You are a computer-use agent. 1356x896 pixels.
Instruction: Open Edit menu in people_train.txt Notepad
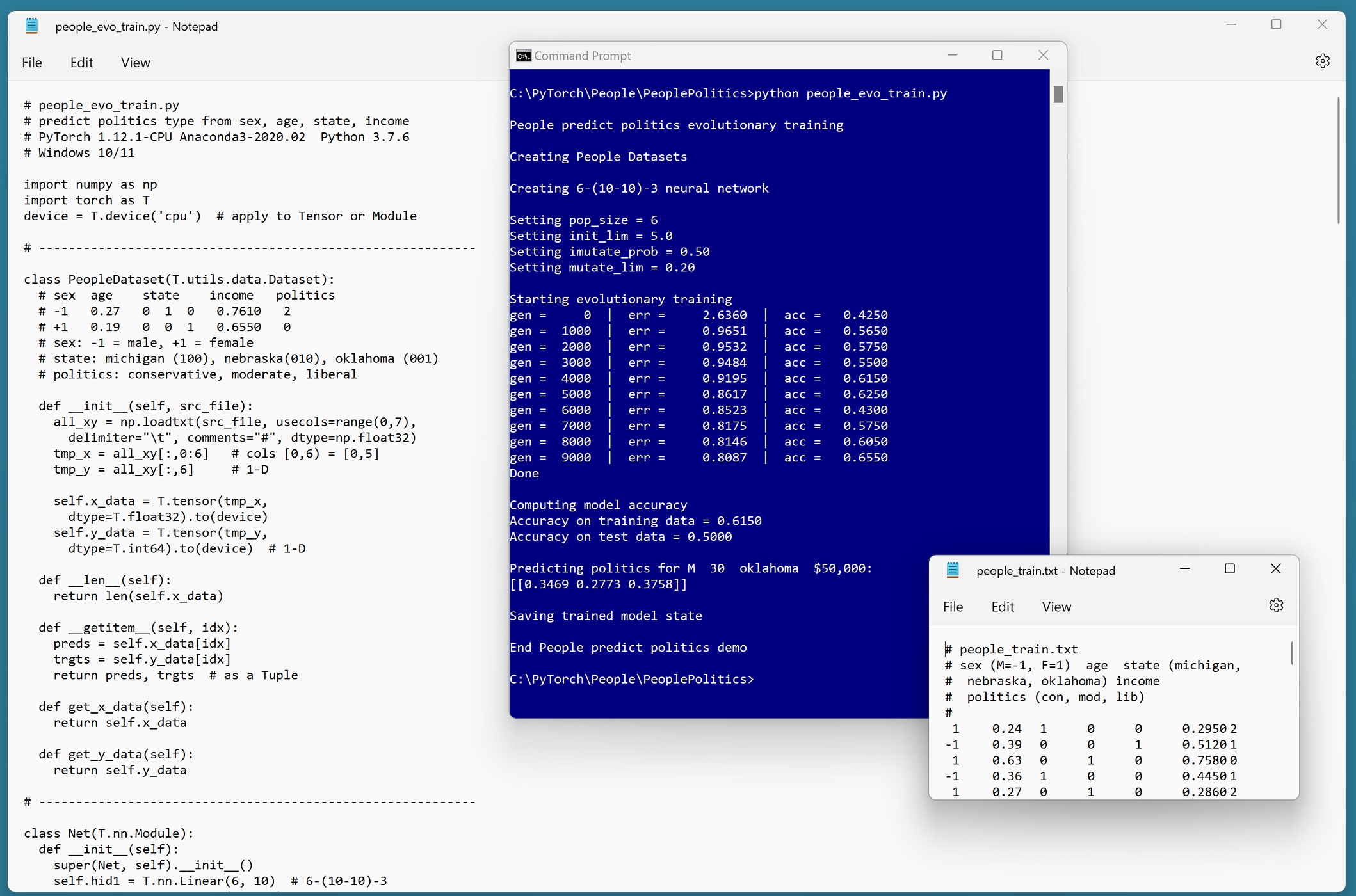click(x=1002, y=607)
